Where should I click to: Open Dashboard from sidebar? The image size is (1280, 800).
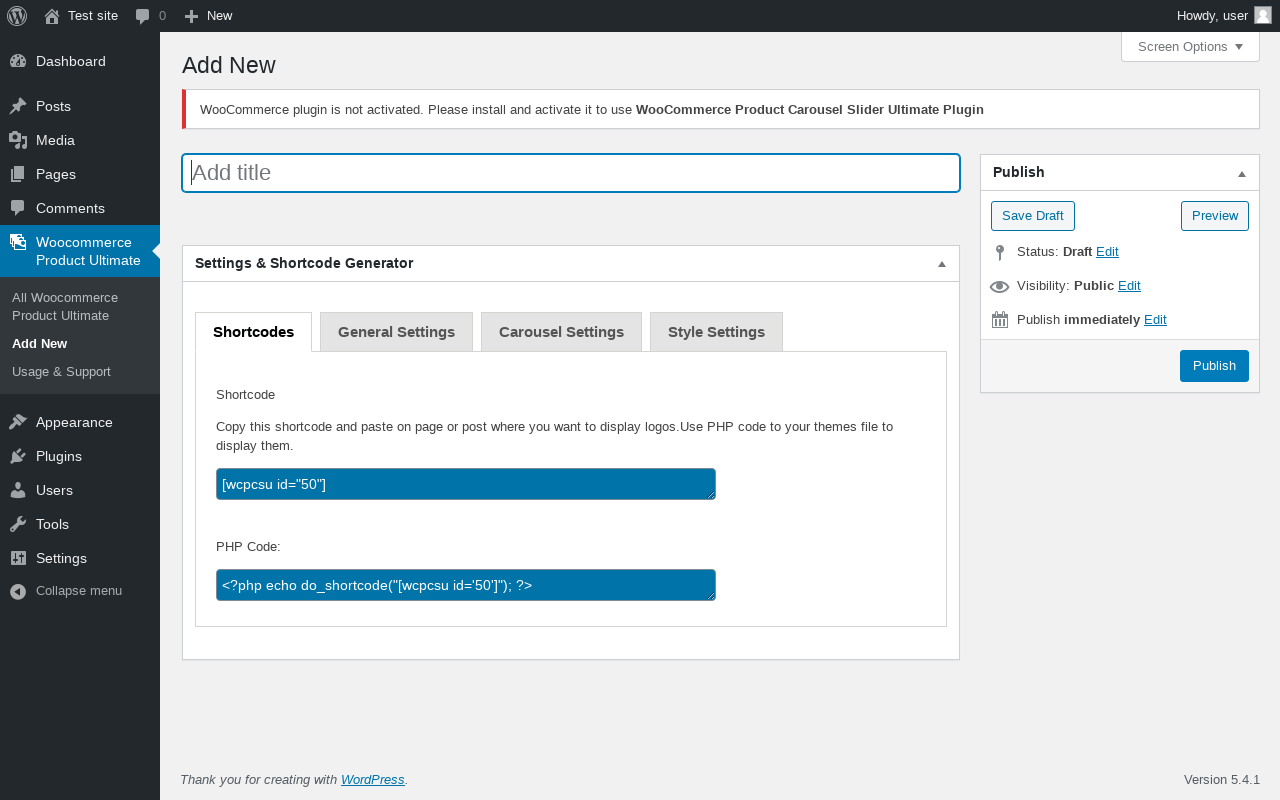click(x=70, y=61)
